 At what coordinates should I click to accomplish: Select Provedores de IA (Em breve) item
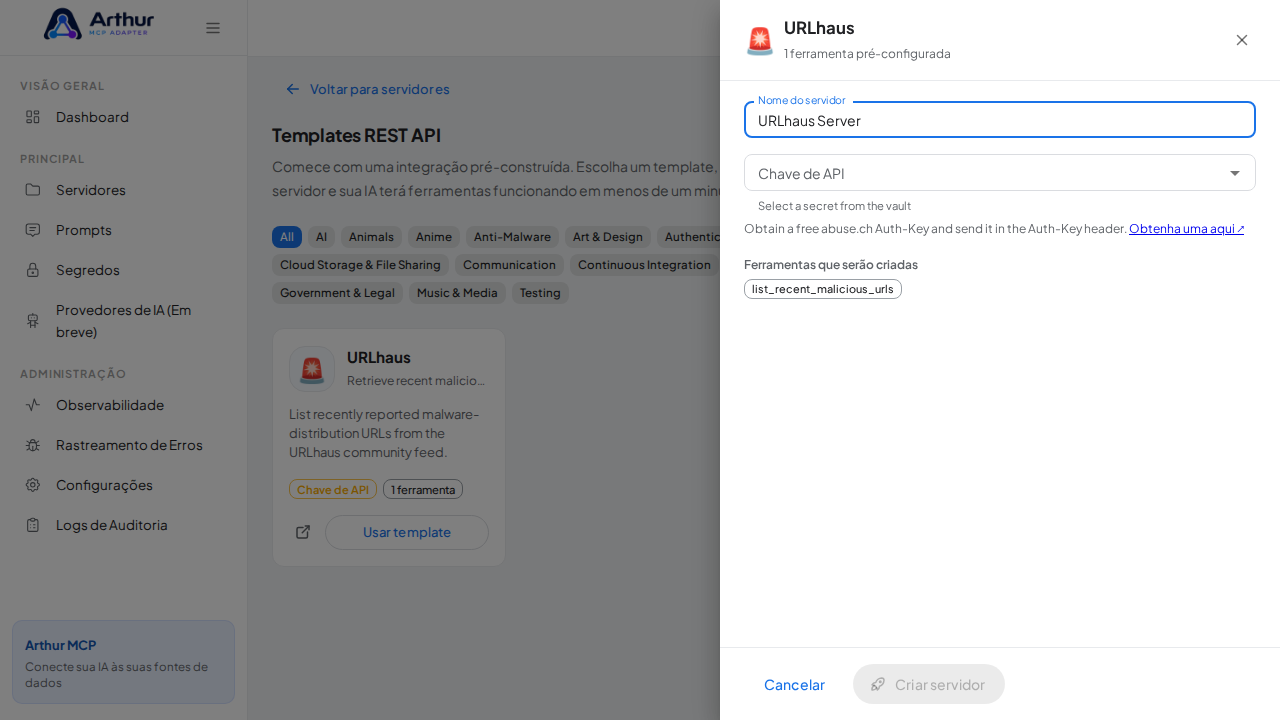[x=124, y=321]
